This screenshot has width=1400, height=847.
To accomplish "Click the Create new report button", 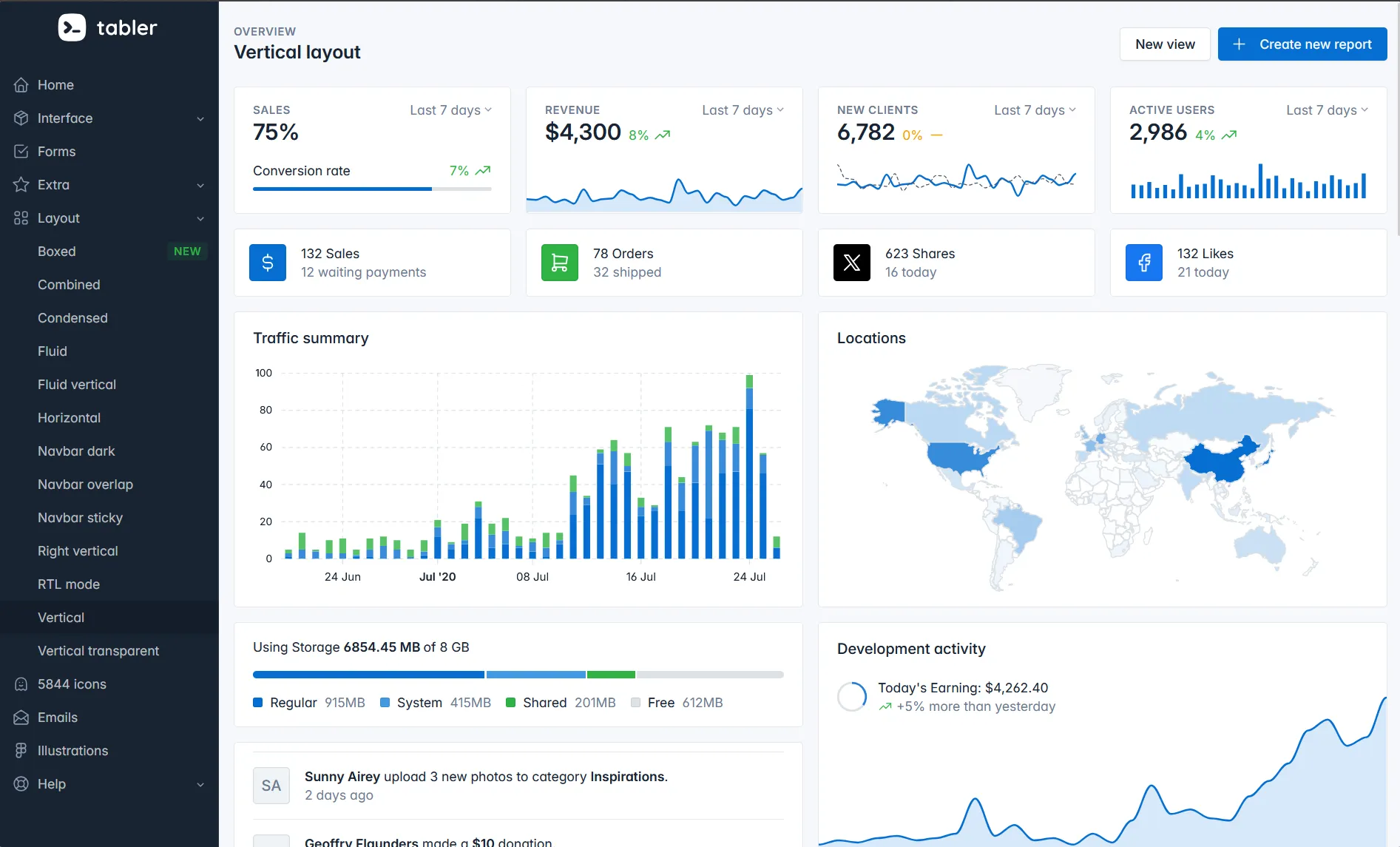I will tap(1302, 44).
